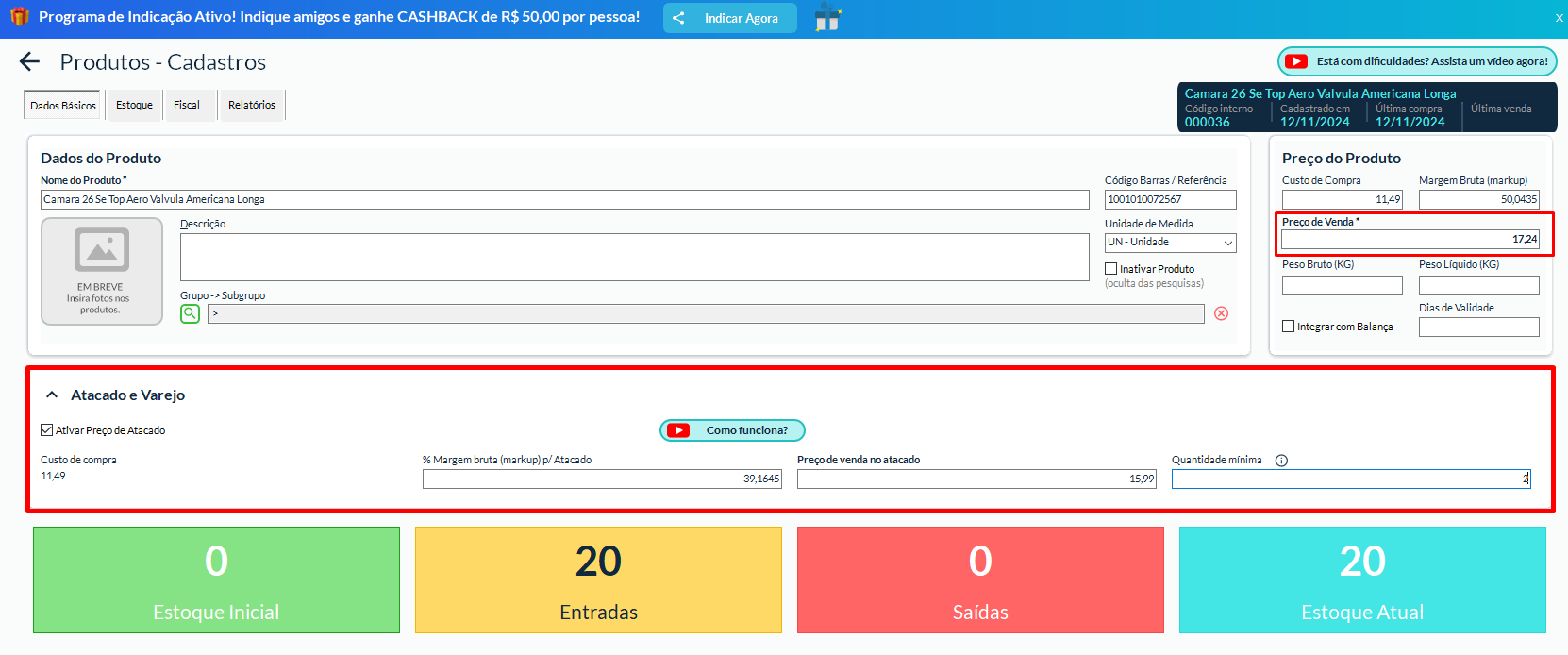Click the green search icon for Grupo
Screen dimensions: 1568x655
[191, 313]
